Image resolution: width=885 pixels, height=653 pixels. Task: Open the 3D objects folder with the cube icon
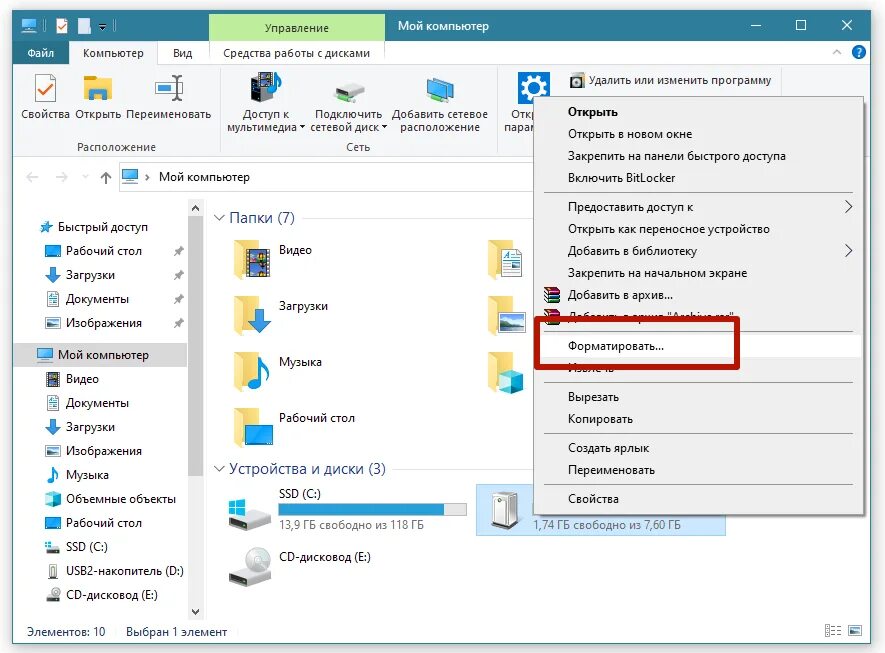[x=506, y=372]
